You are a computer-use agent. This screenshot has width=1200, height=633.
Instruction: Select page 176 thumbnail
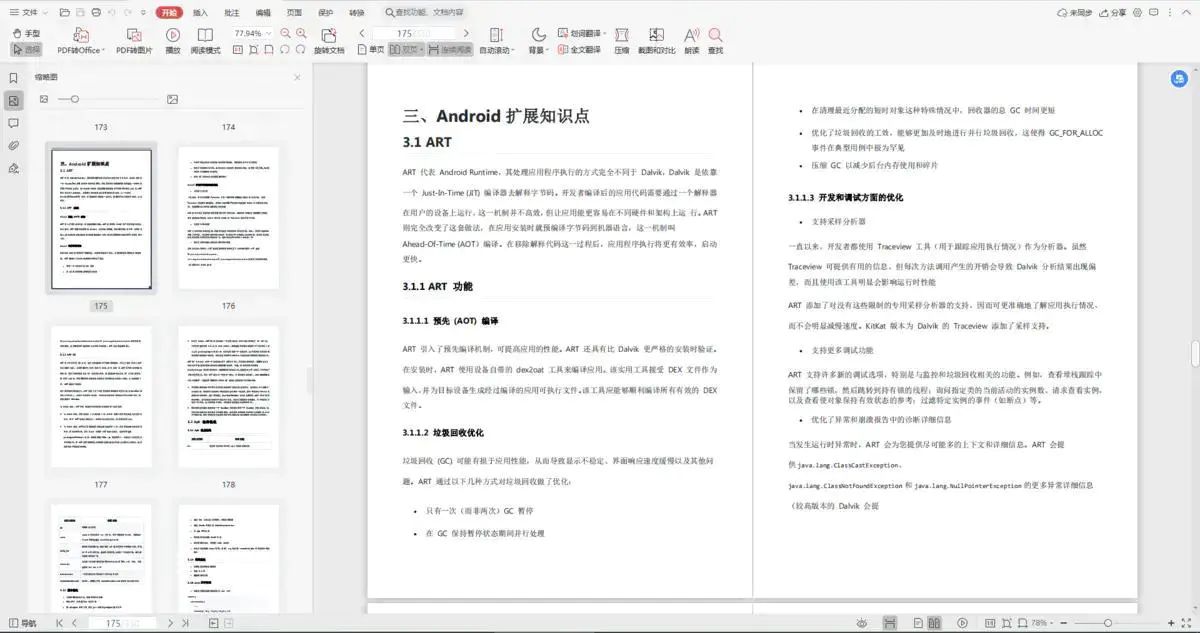click(228, 220)
